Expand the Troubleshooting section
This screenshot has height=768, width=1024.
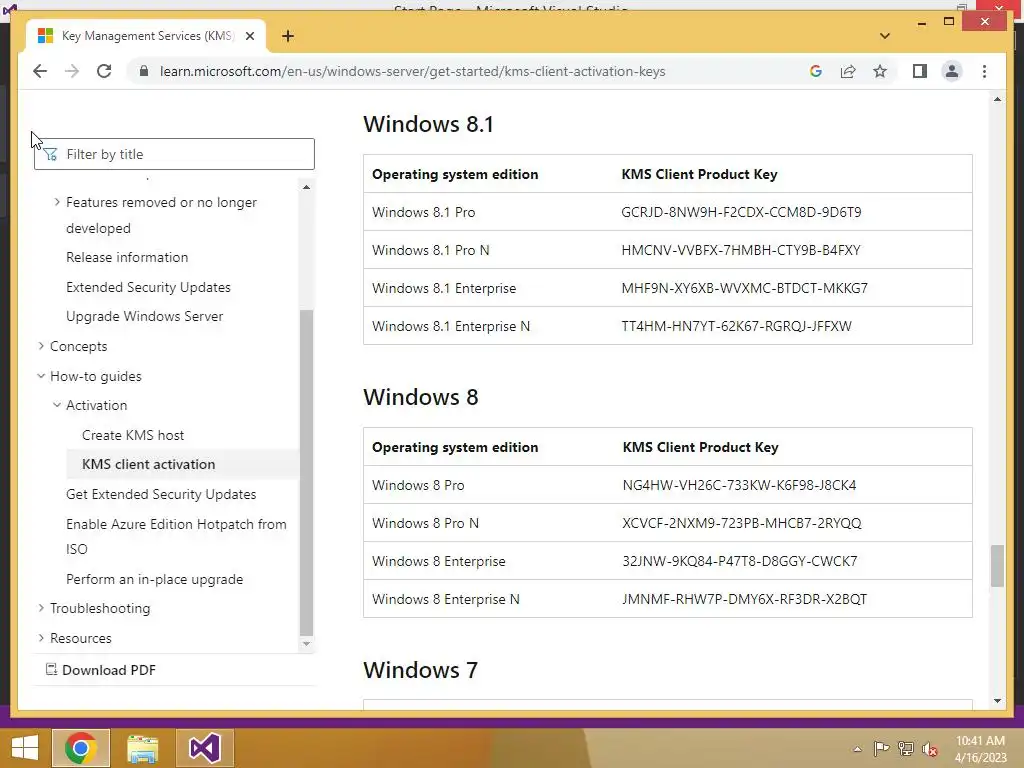[41, 608]
